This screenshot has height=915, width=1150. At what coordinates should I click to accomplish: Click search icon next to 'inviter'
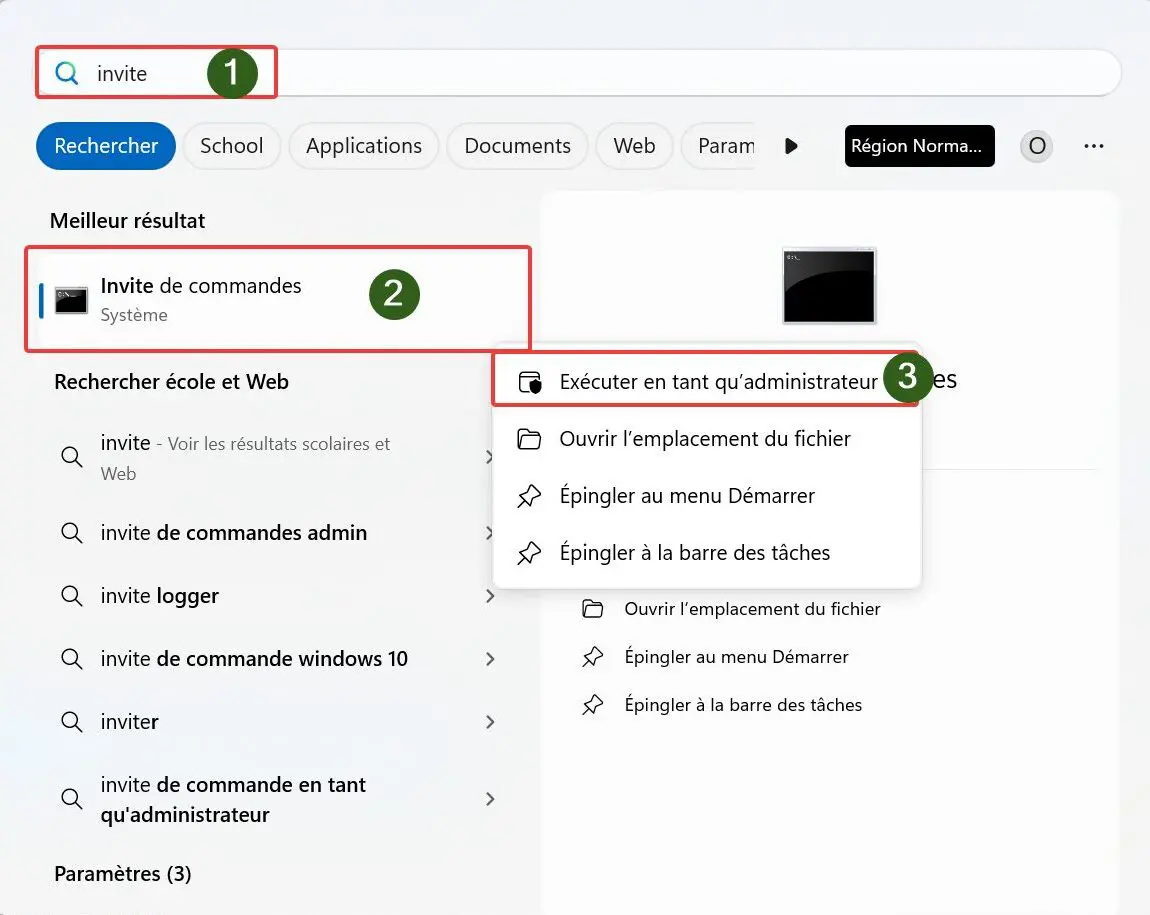(71, 721)
